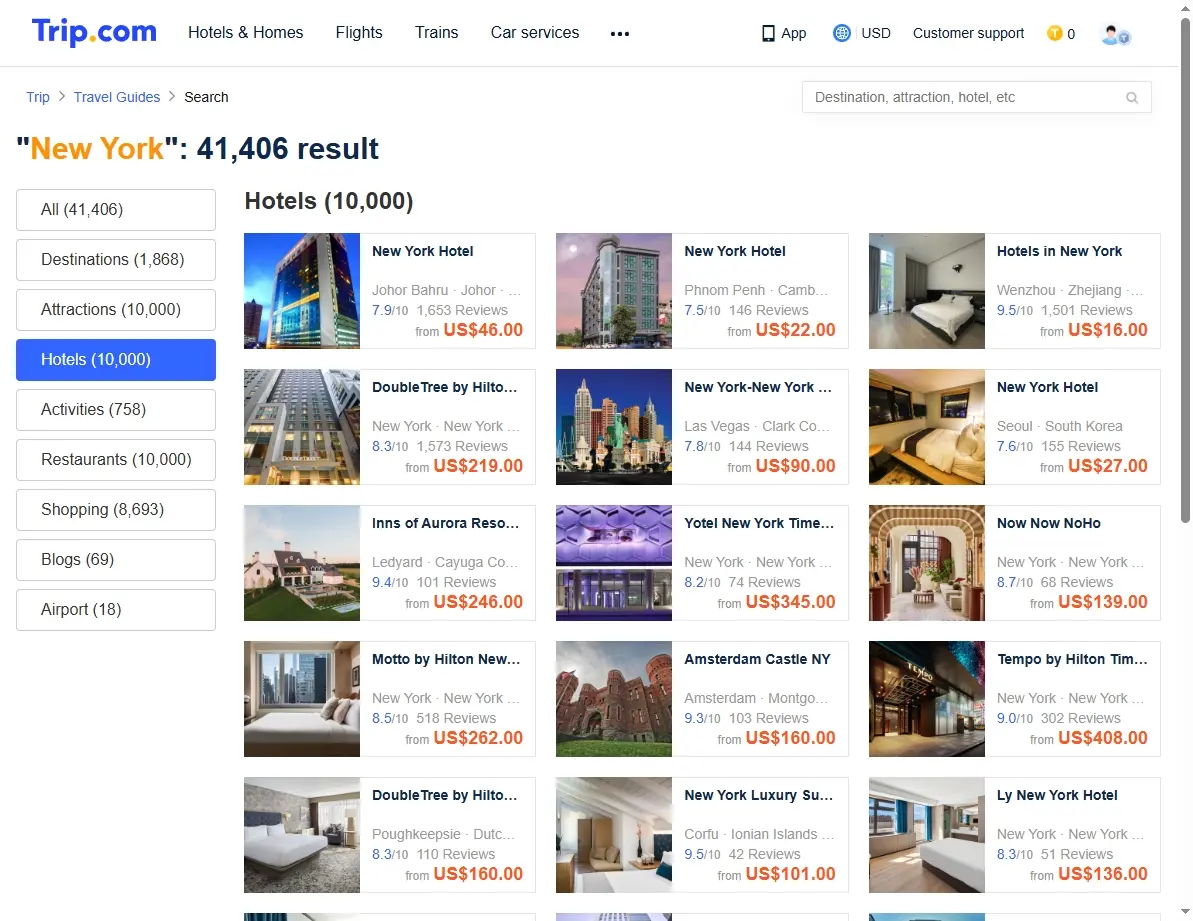Image resolution: width=1193 pixels, height=921 pixels.
Task: Open the Car services menu
Action: [535, 33]
